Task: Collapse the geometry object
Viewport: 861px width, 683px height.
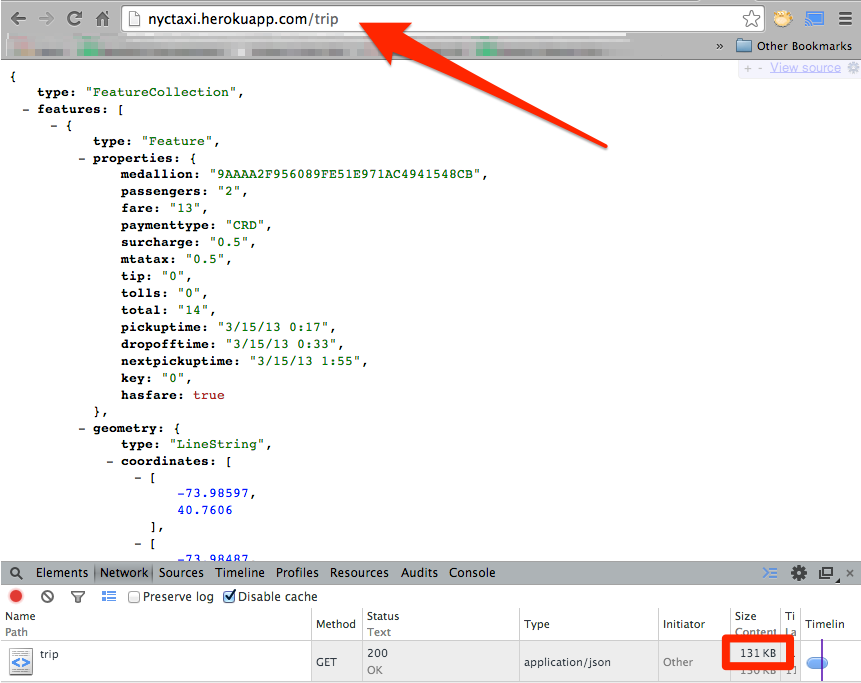Action: pyautogui.click(x=82, y=428)
